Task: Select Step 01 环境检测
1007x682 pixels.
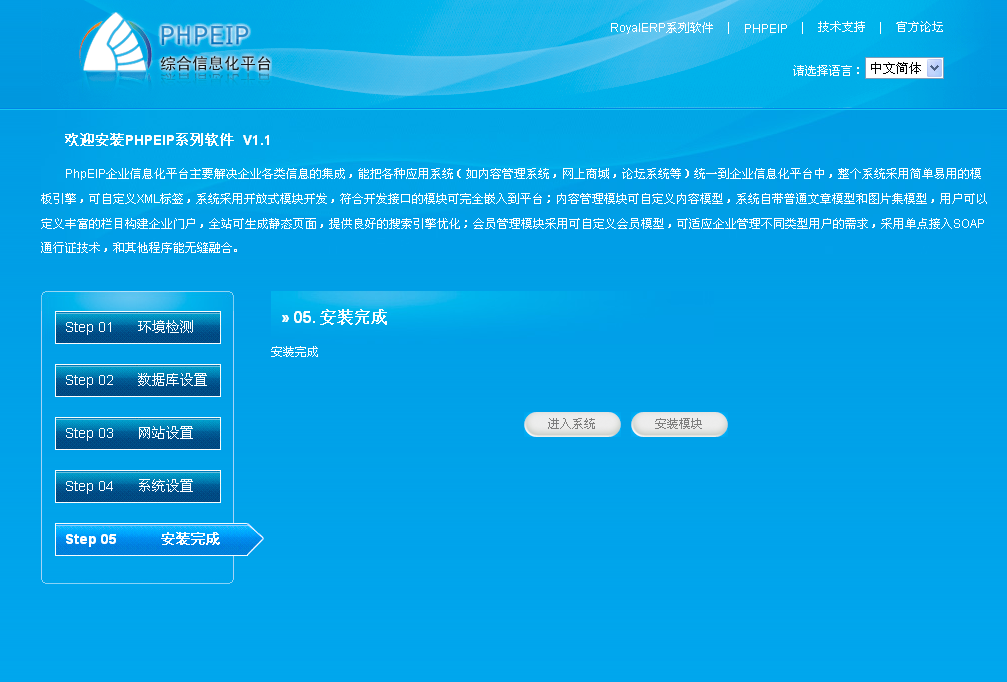Action: click(138, 328)
